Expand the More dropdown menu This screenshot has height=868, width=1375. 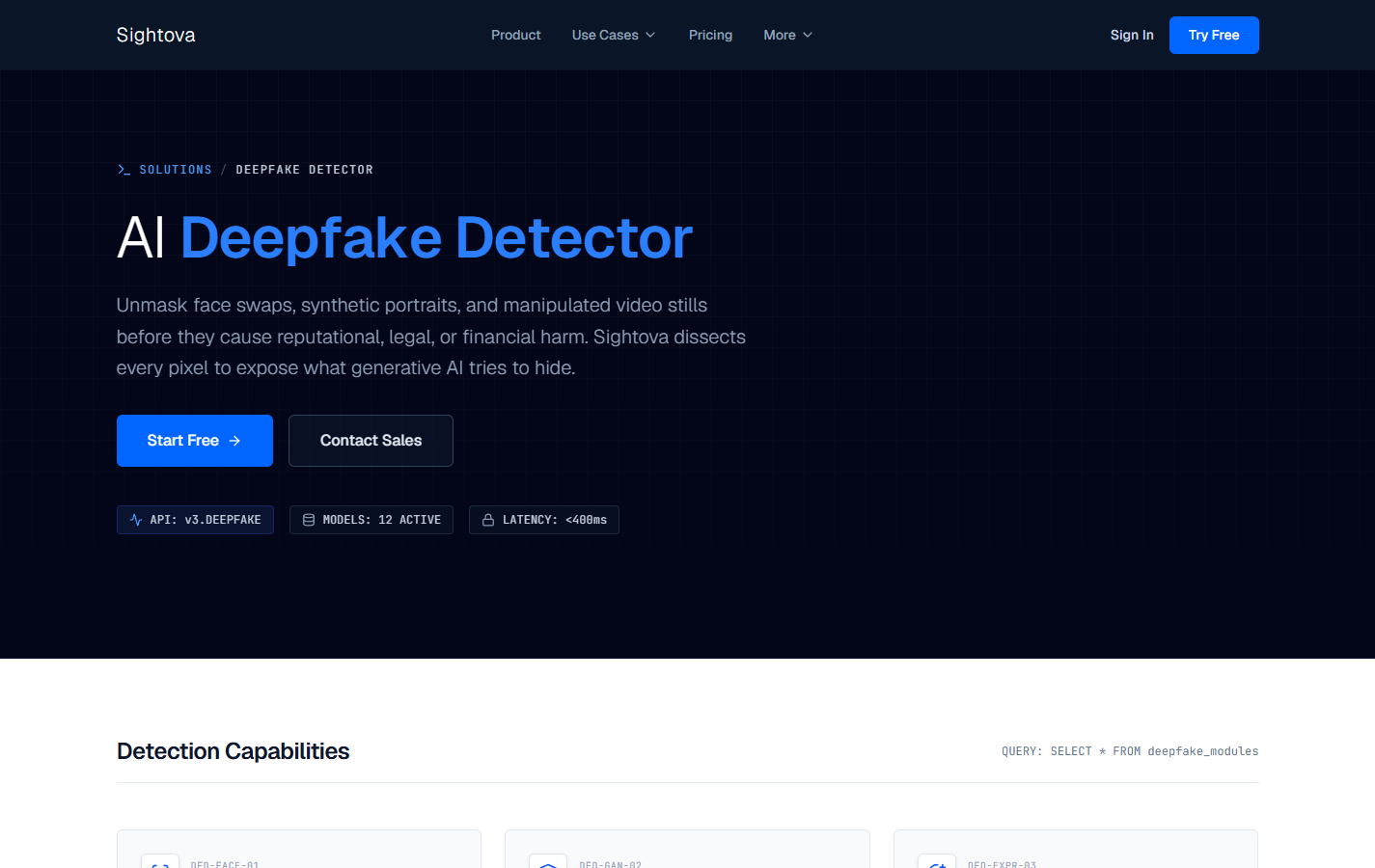coord(788,35)
